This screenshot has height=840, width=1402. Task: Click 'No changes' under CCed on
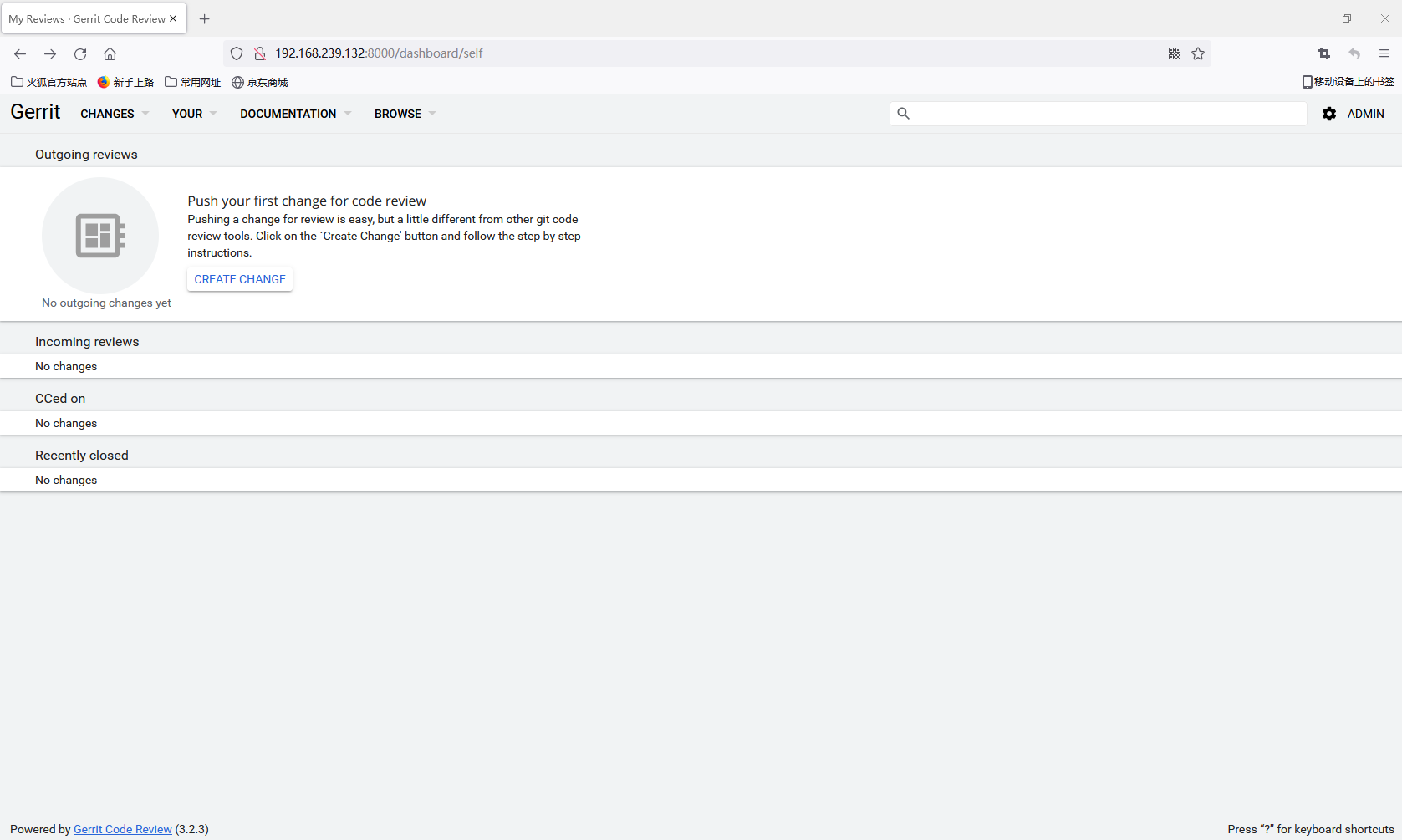66,423
